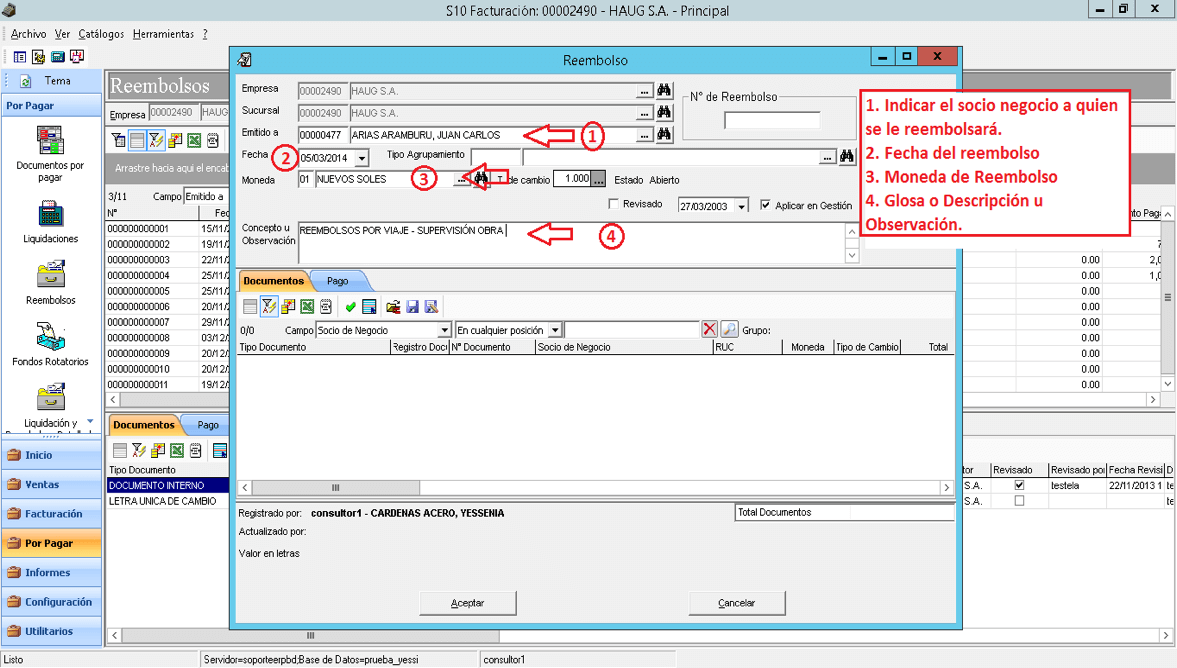Open the Liquidaciones calculator icon
Image resolution: width=1177 pixels, height=668 pixels.
[x=50, y=213]
